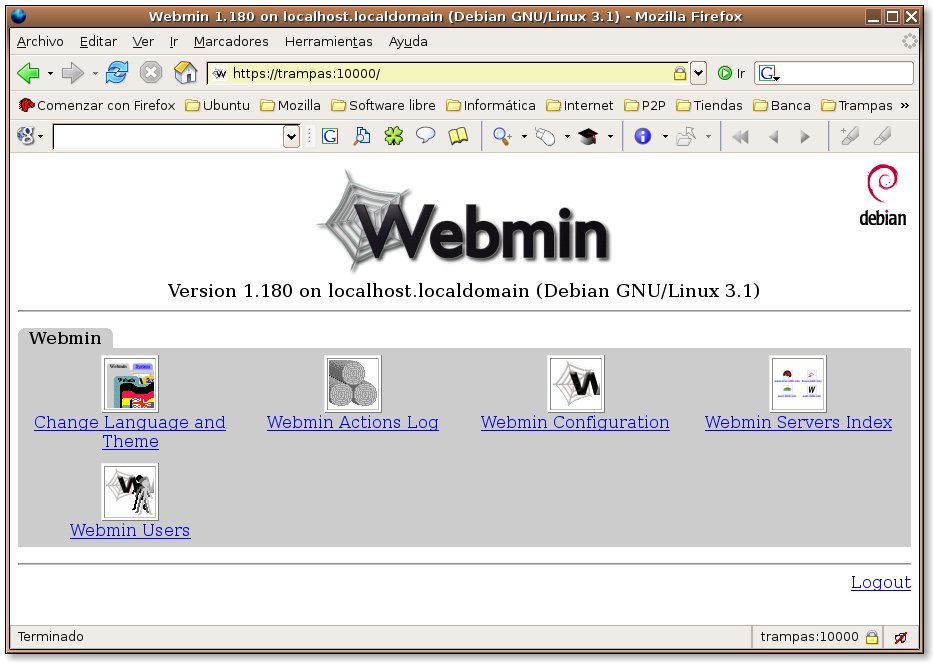Click the Change Language and Theme icon

130,384
